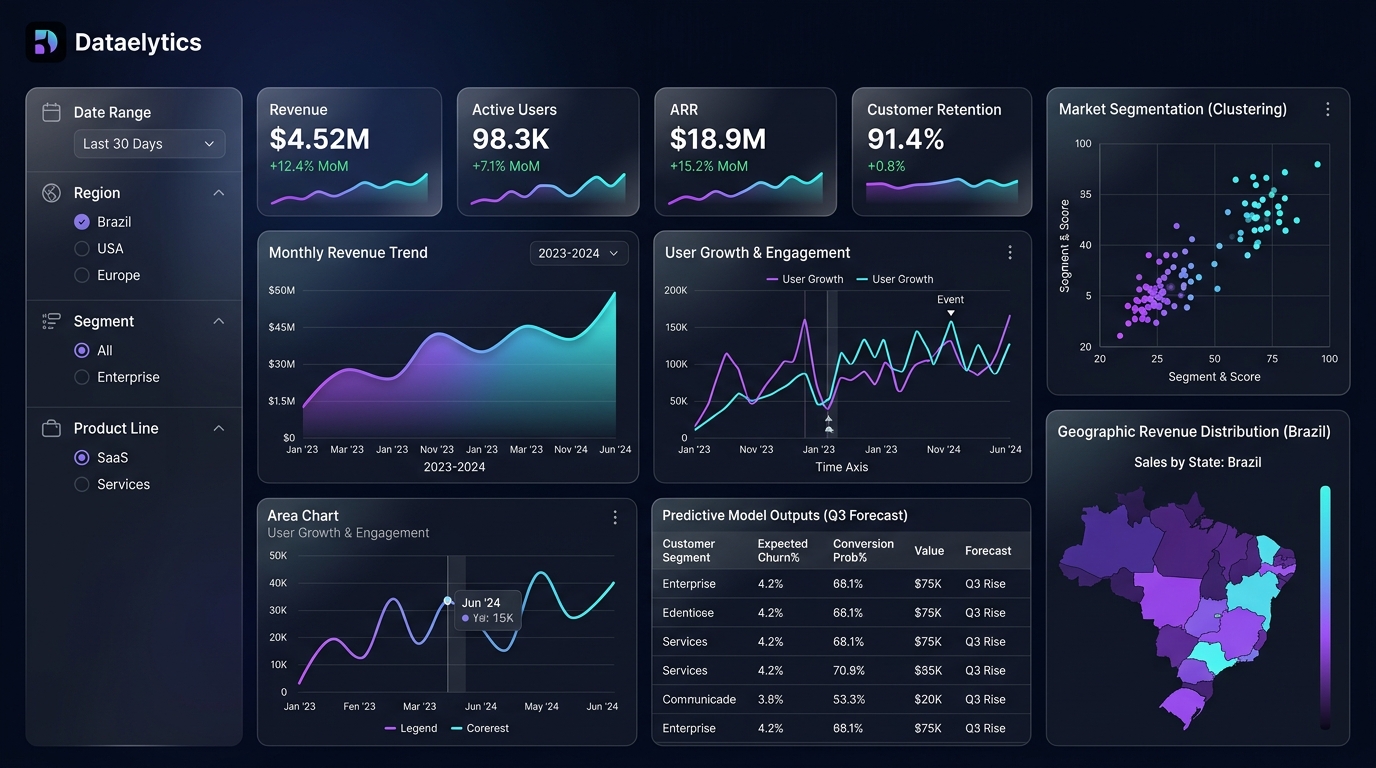Collapse the Segment filter section
This screenshot has height=768, width=1376.
(219, 321)
